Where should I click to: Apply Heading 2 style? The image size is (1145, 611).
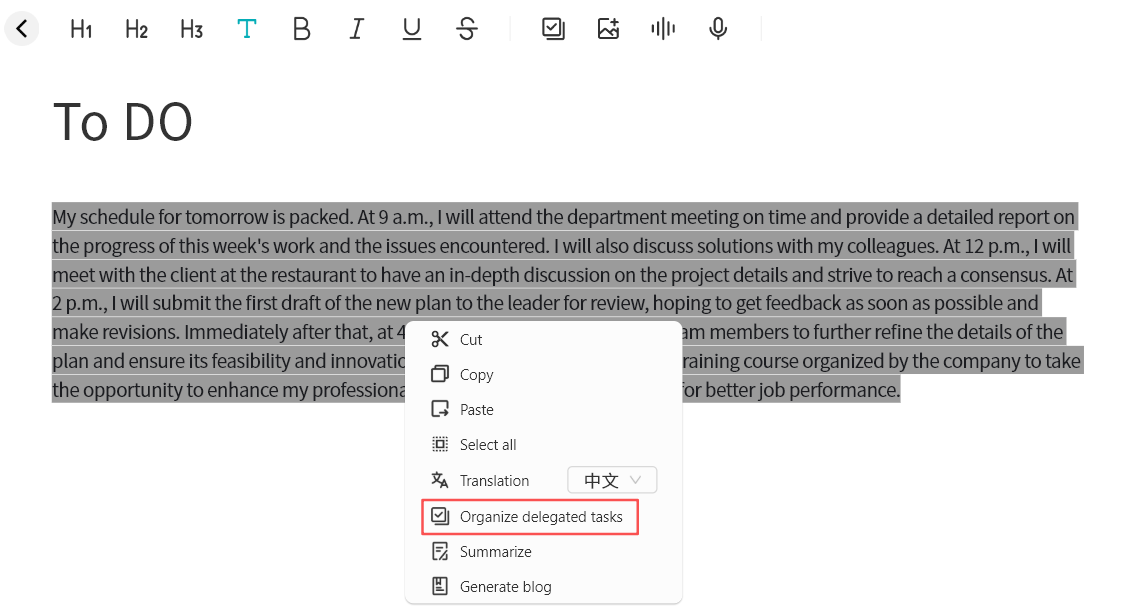(x=136, y=29)
